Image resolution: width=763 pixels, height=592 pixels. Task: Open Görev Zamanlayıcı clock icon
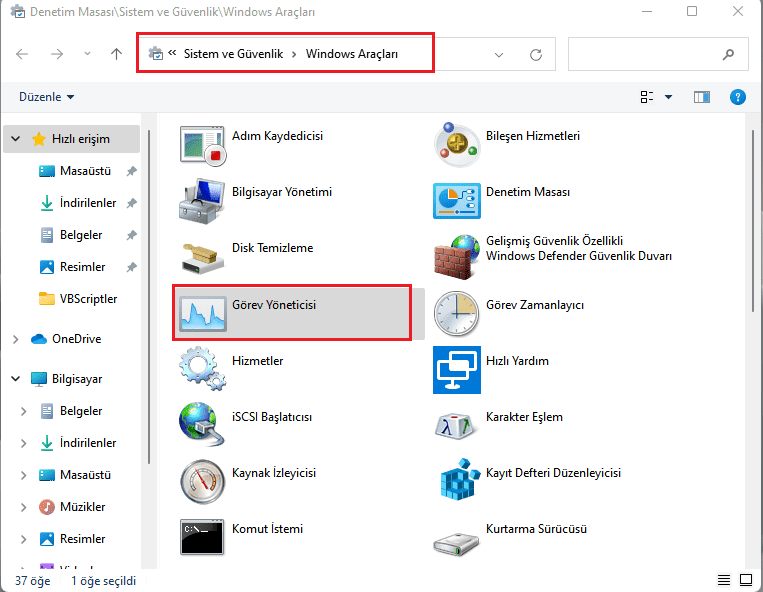tap(456, 313)
